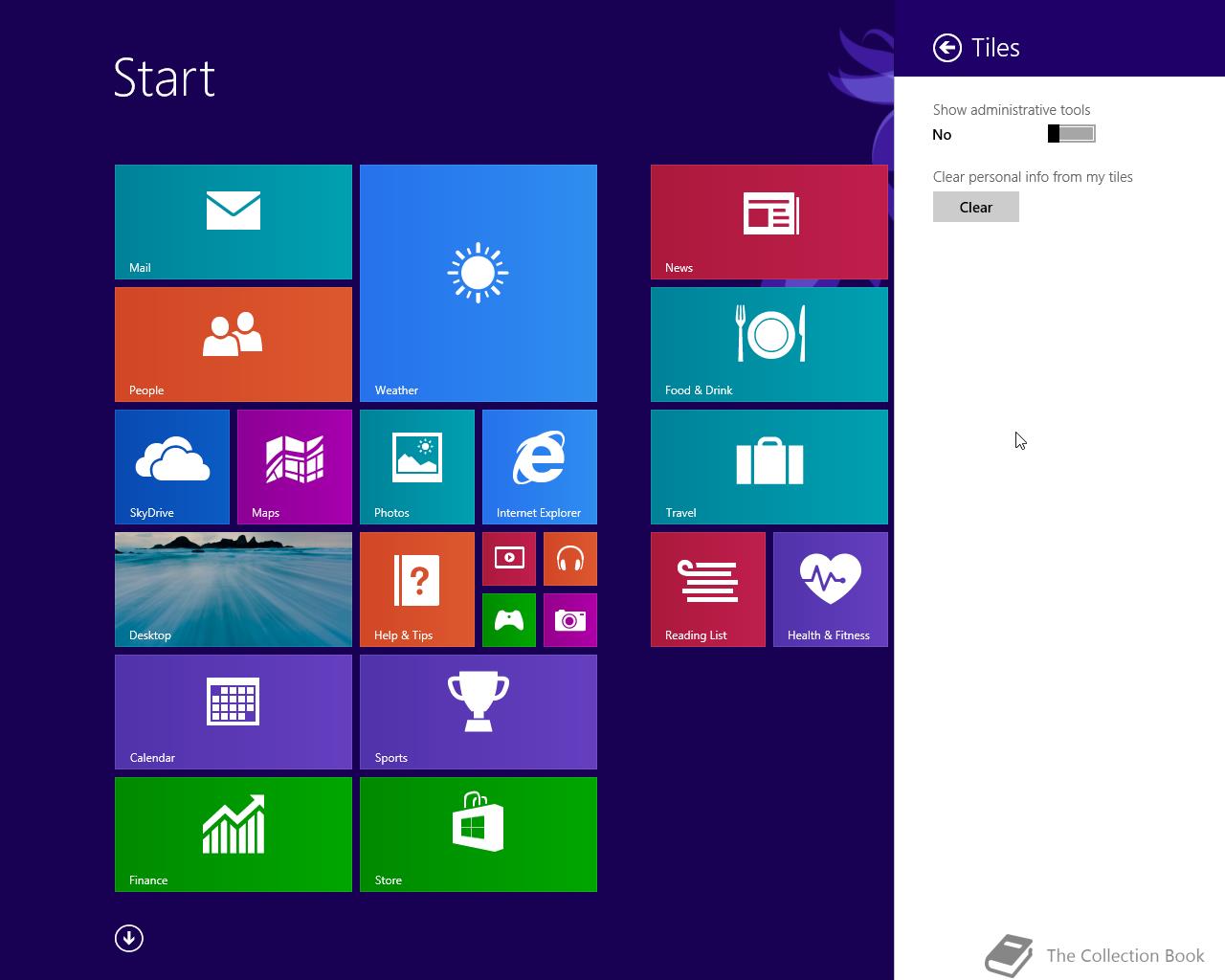This screenshot has width=1225, height=980.
Task: Open the Photos tile
Action: tap(417, 467)
